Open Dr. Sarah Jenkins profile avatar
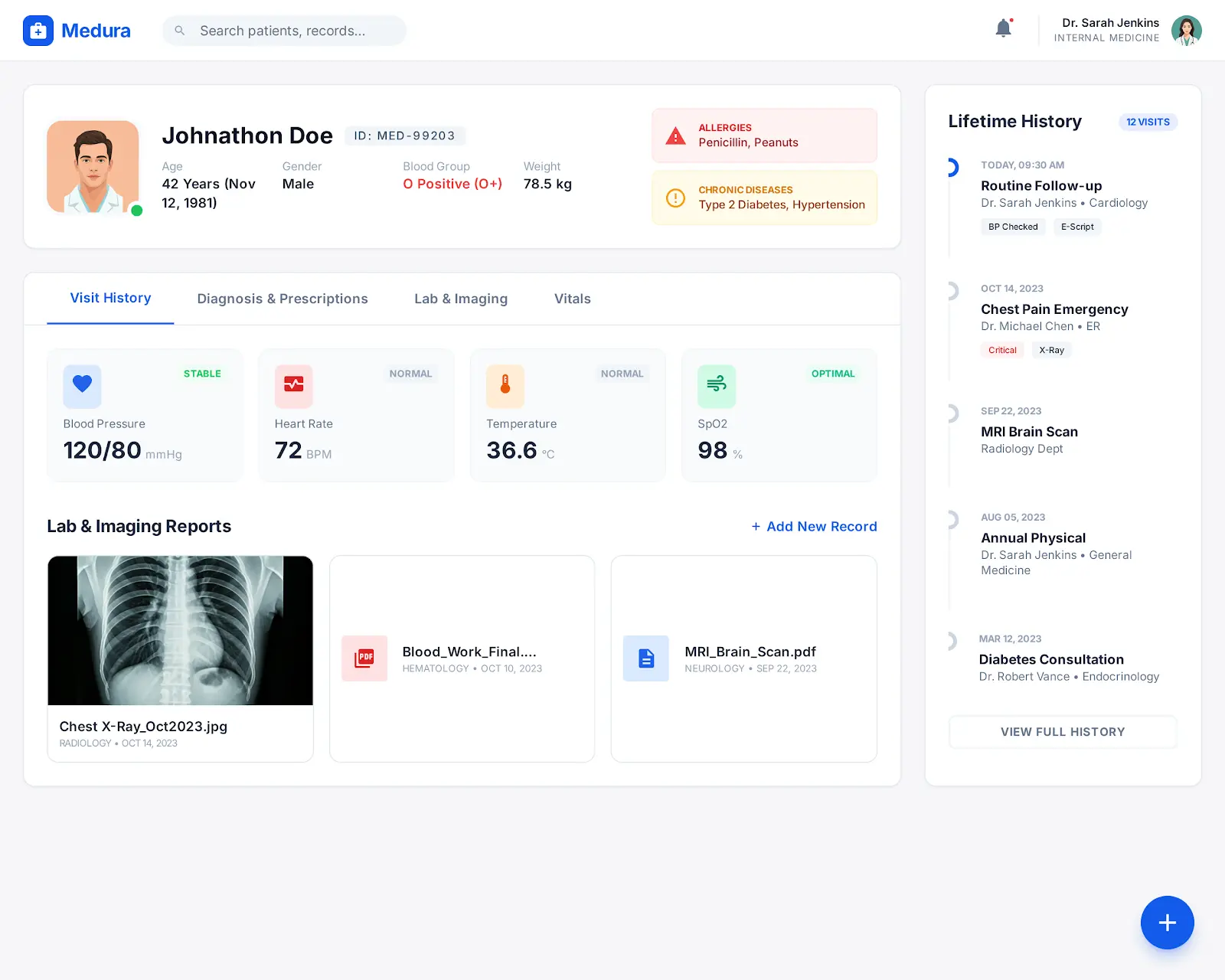This screenshot has height=980, width=1225. [x=1186, y=31]
